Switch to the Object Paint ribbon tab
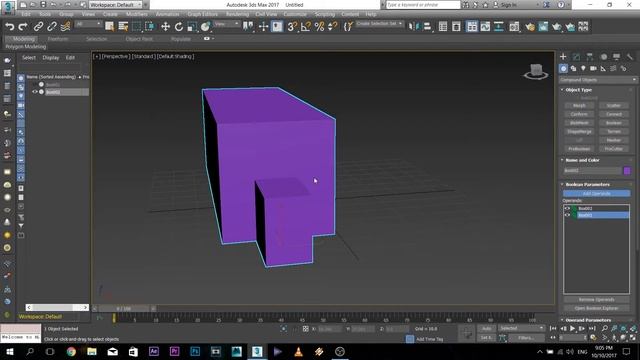 (139, 39)
